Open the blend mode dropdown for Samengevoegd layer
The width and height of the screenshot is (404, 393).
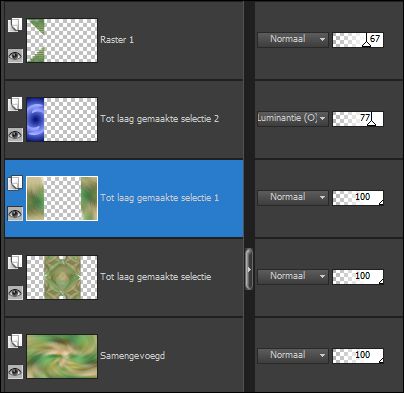click(293, 355)
